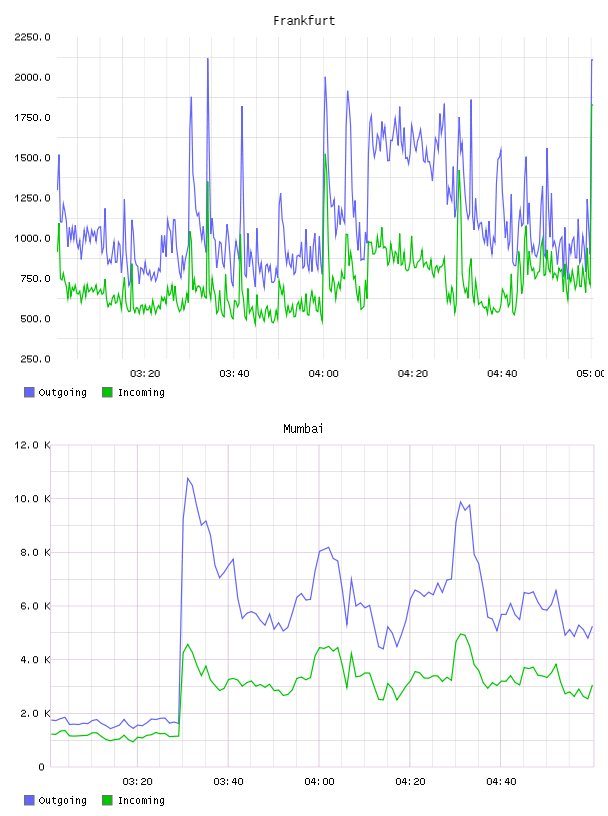Click the 6.0 K y-axis label on Mumbai chart
This screenshot has width=608, height=816.
(35, 606)
